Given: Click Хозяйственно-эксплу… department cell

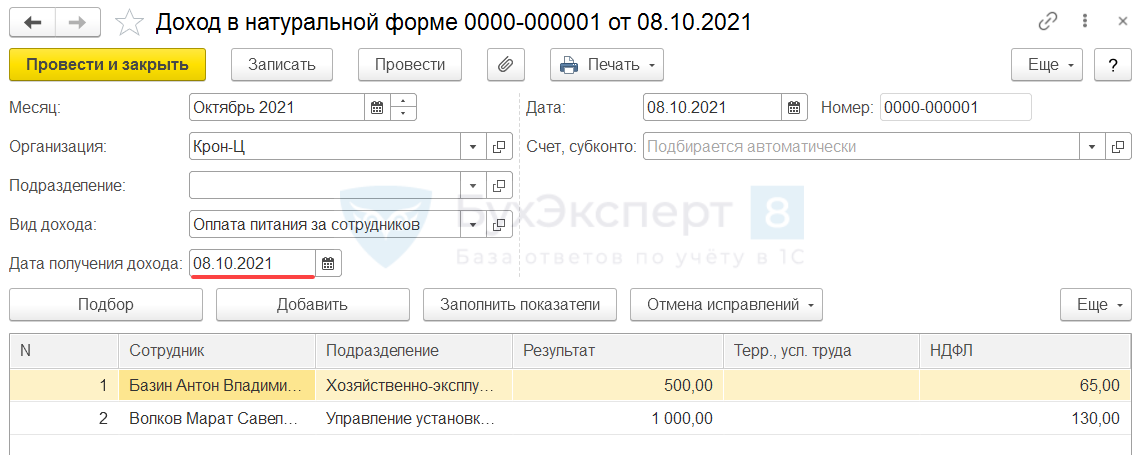Looking at the screenshot, I should click(414, 385).
